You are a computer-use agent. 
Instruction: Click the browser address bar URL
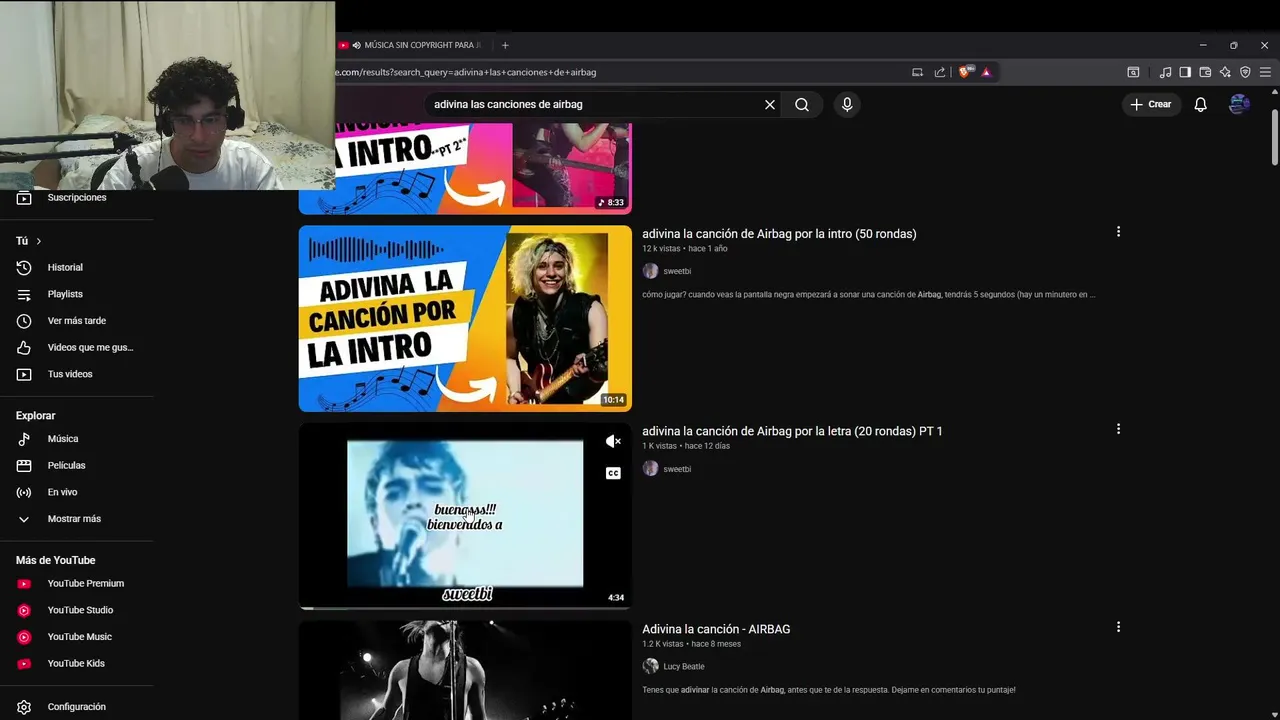tap(466, 72)
